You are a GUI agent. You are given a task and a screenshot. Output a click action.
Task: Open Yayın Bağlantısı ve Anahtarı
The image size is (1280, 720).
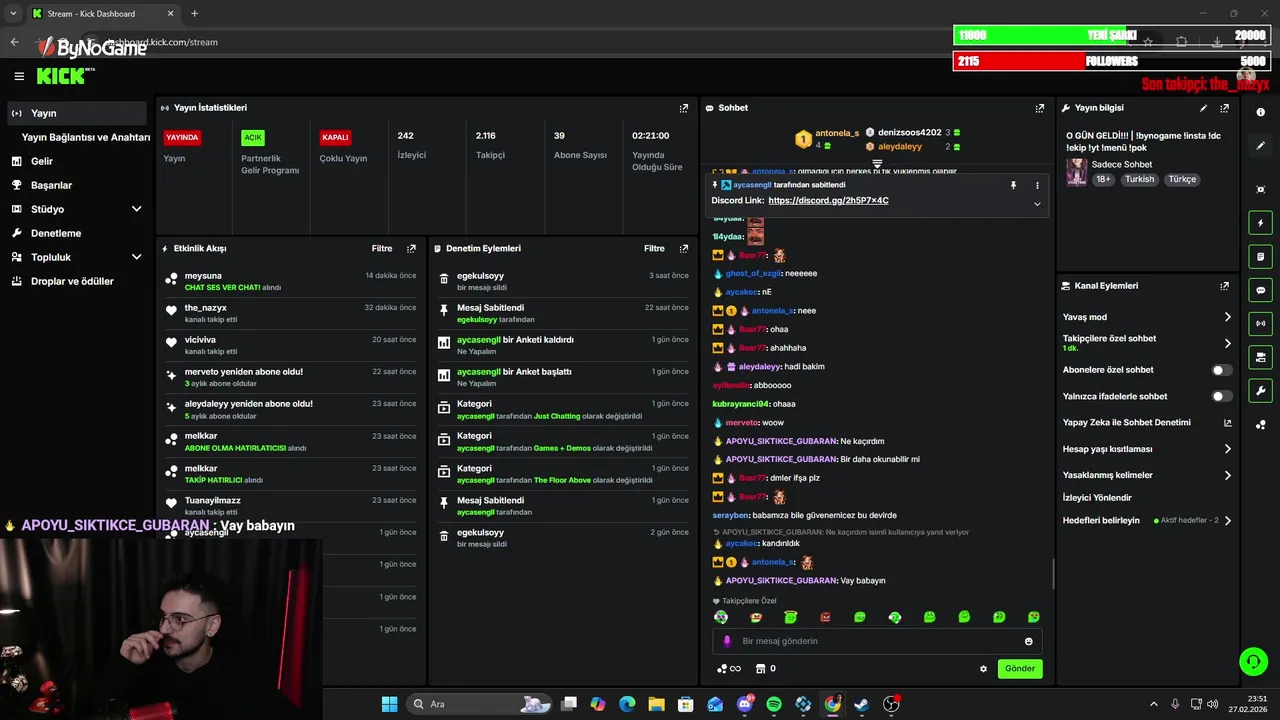86,137
